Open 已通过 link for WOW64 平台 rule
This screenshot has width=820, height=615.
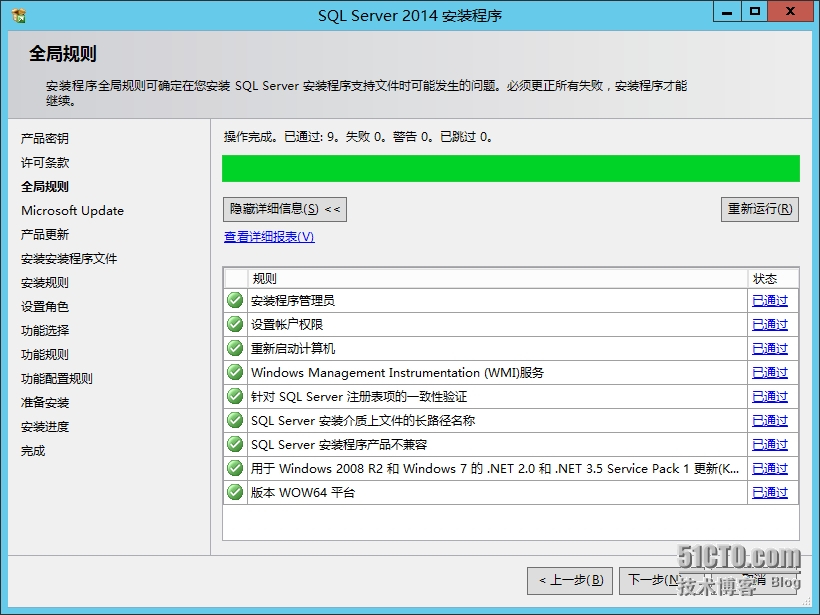click(770, 493)
